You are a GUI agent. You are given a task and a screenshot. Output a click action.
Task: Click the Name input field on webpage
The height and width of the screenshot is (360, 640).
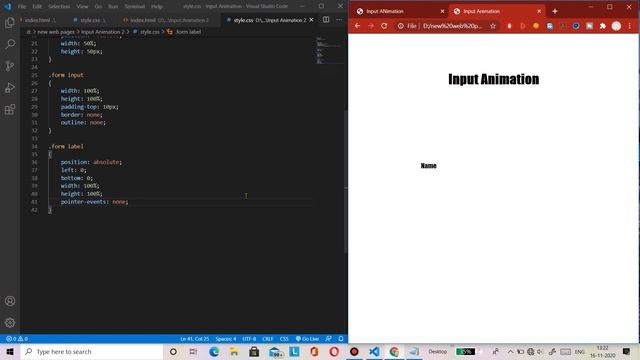click(494, 165)
